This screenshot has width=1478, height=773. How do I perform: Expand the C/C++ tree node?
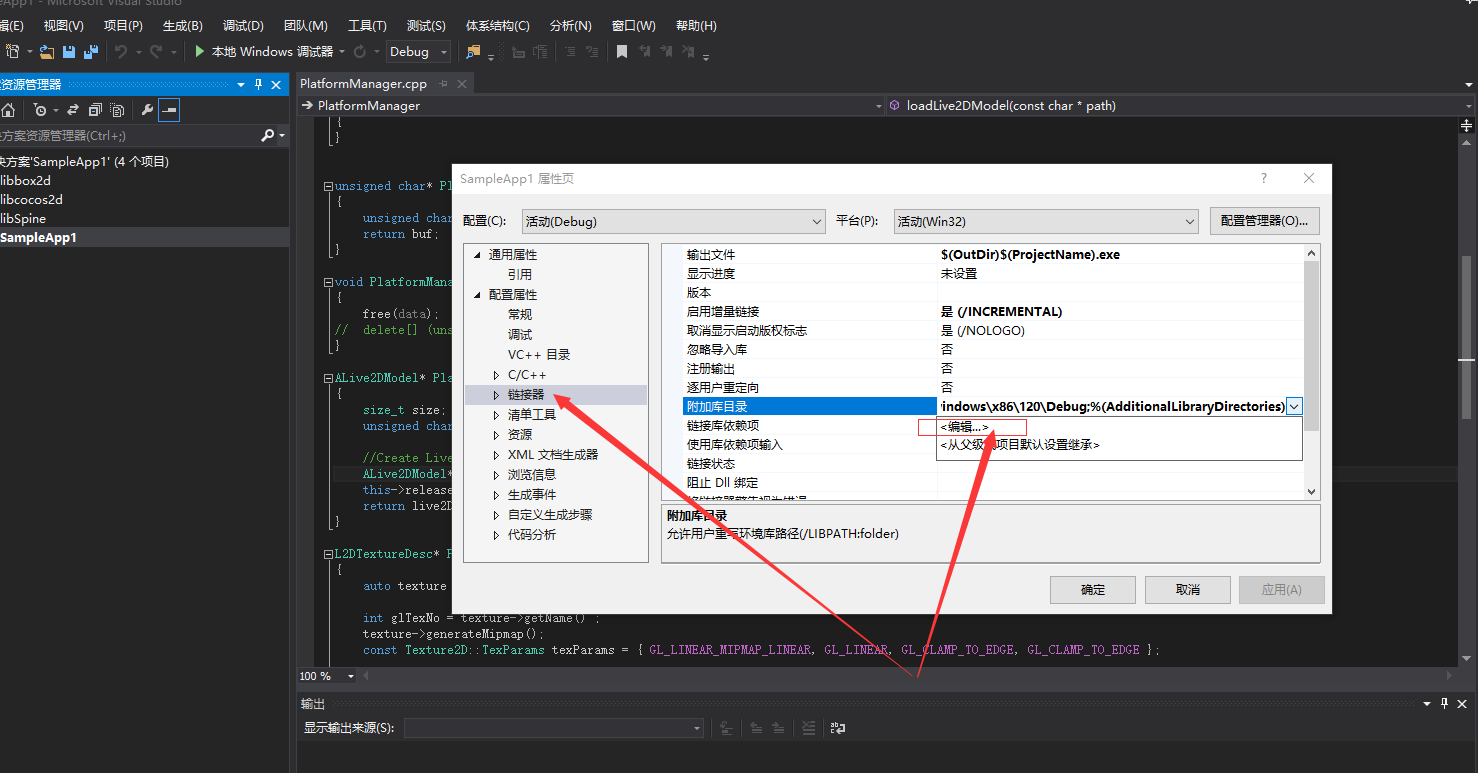coord(497,375)
